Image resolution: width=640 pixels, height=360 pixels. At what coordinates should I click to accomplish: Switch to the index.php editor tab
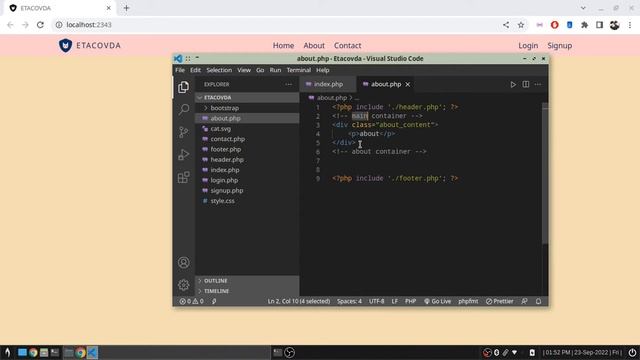(328, 84)
